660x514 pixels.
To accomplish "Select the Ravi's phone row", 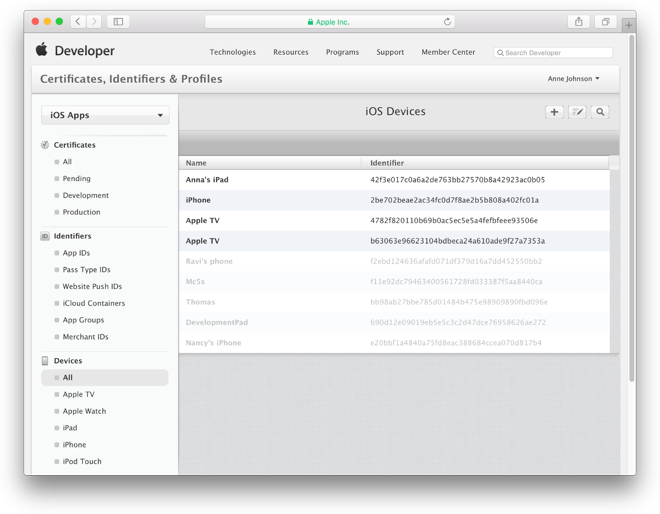I will pyautogui.click(x=394, y=261).
